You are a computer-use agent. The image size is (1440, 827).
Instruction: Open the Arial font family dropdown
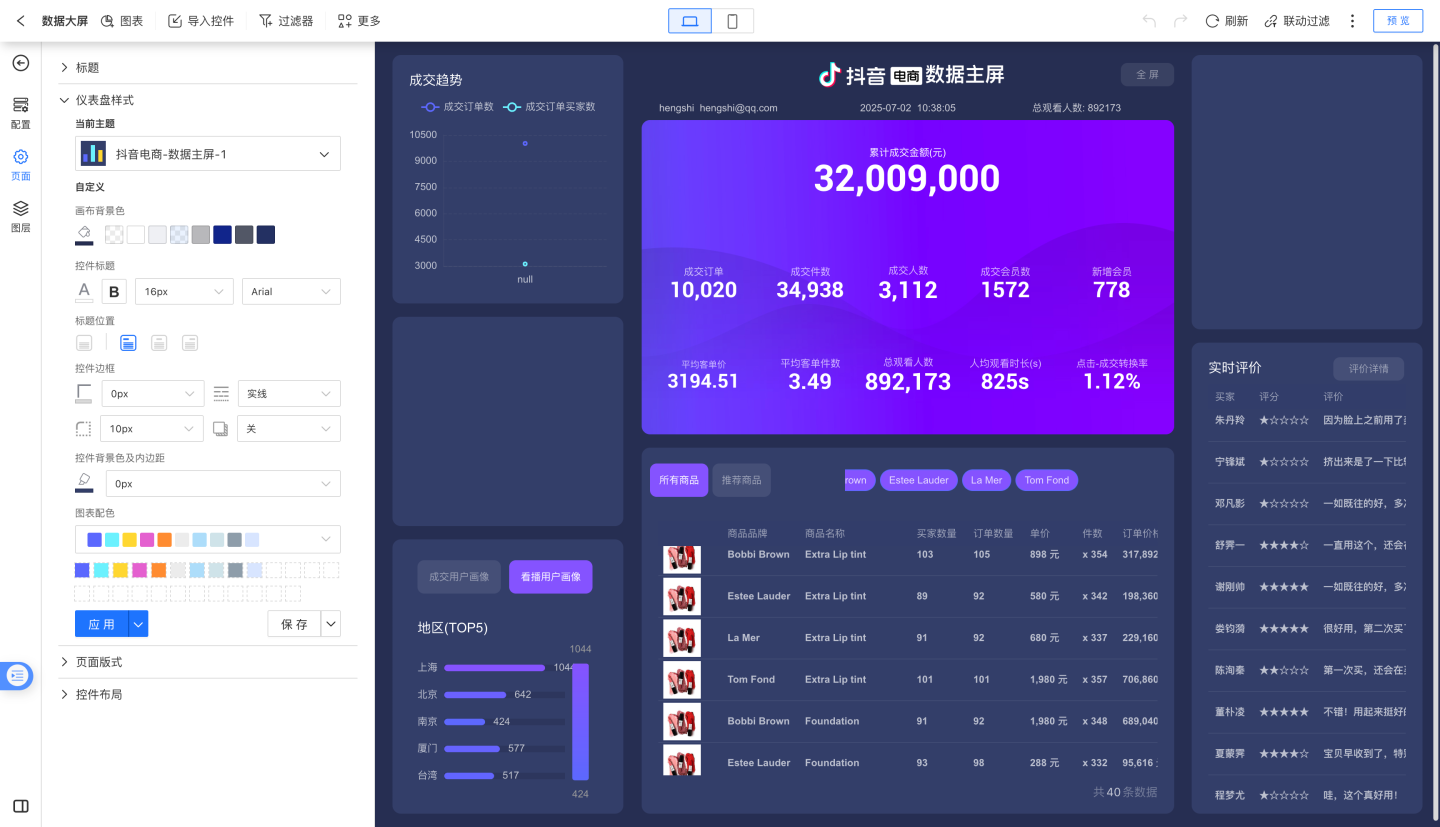[291, 292]
